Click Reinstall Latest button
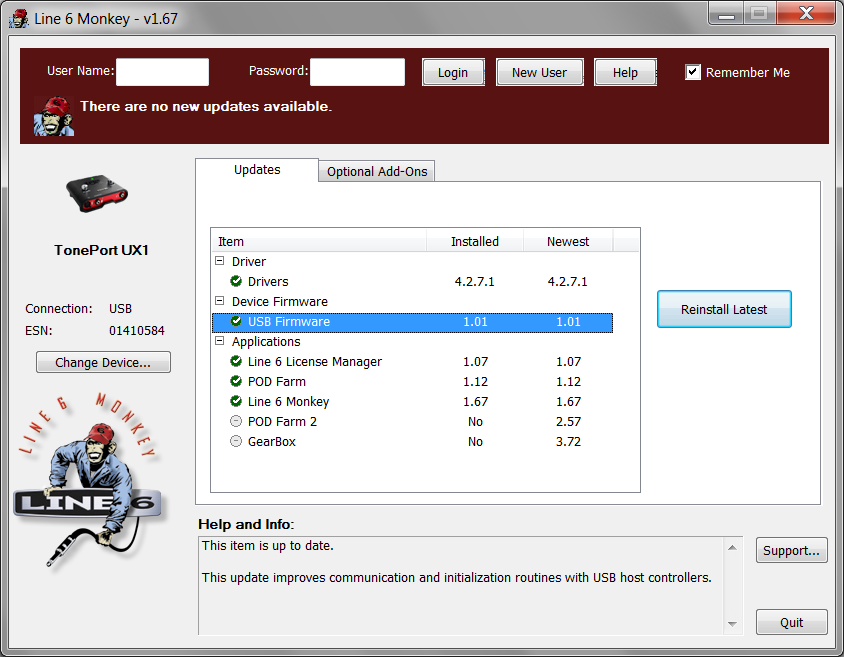The width and height of the screenshot is (844, 657). [724, 309]
